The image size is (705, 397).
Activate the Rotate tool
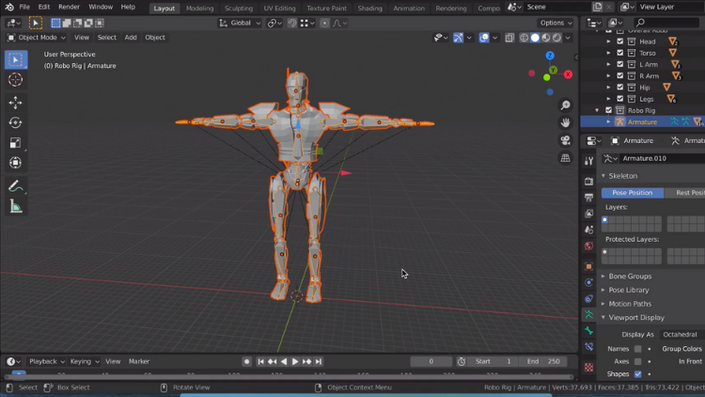tap(15, 123)
